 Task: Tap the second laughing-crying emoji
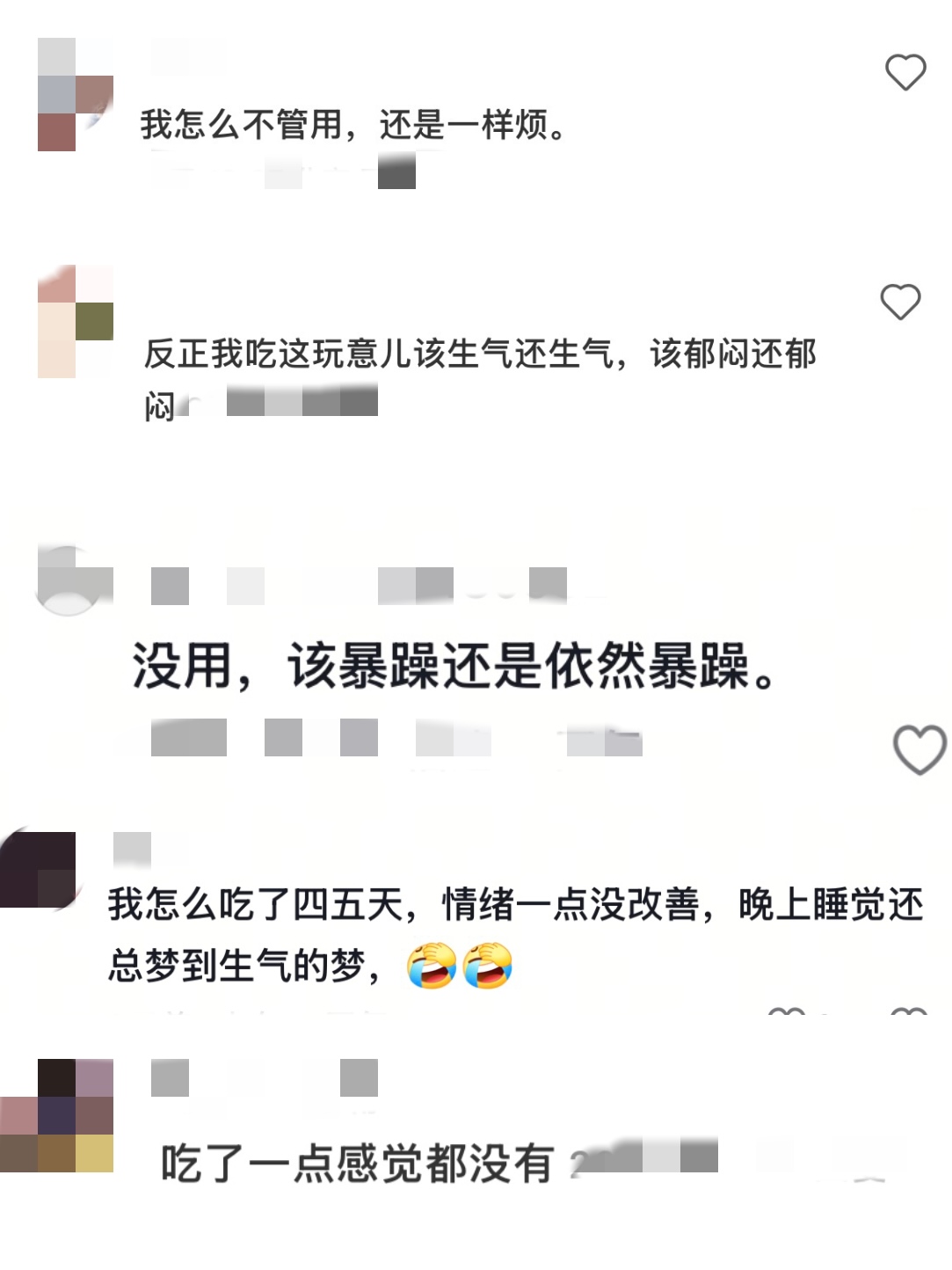pos(488,965)
